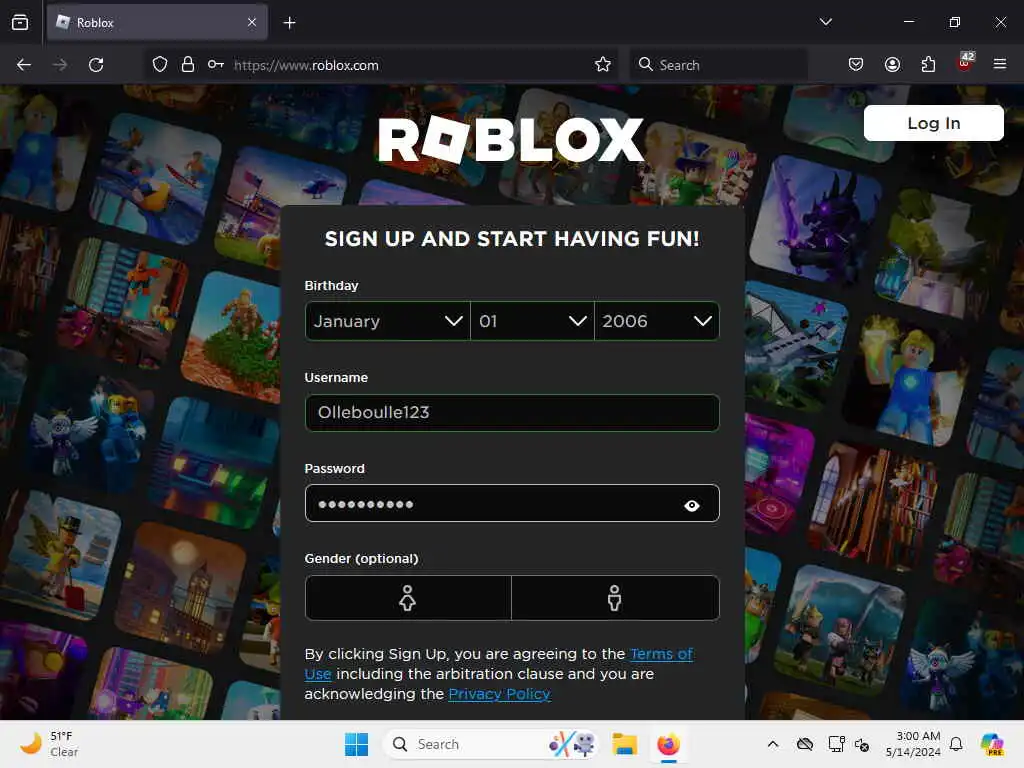Screen dimensions: 1024x768
Task: Open the uBlock extension with 42 badge
Action: coord(965,62)
